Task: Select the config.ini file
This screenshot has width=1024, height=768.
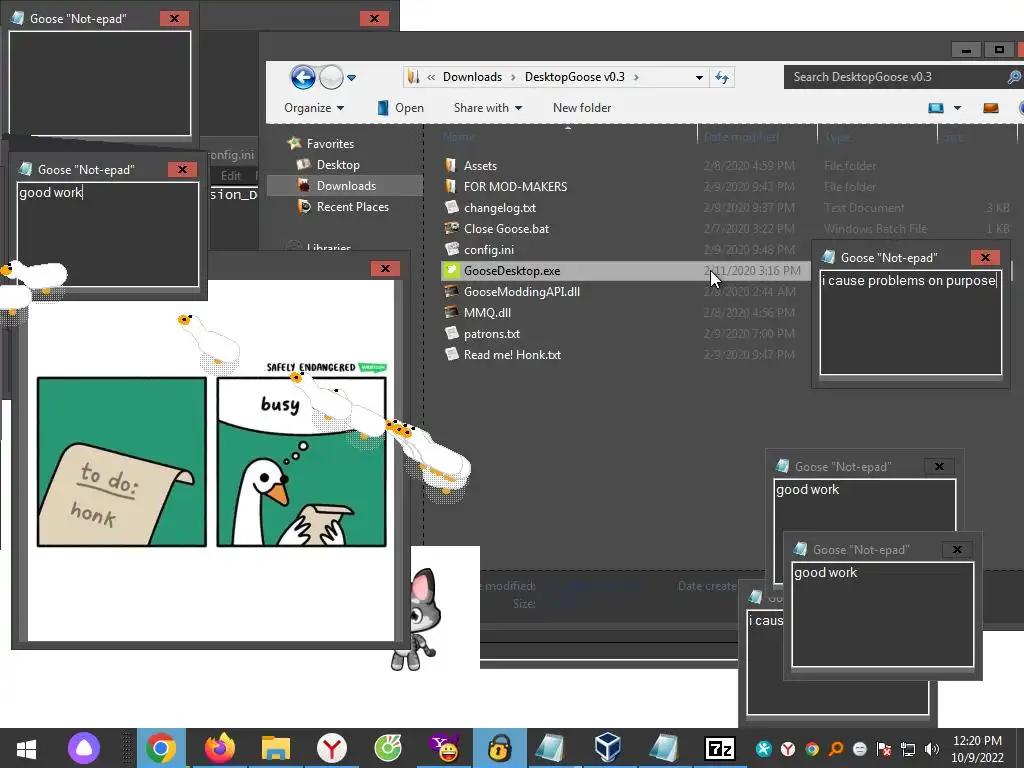Action: (488, 249)
